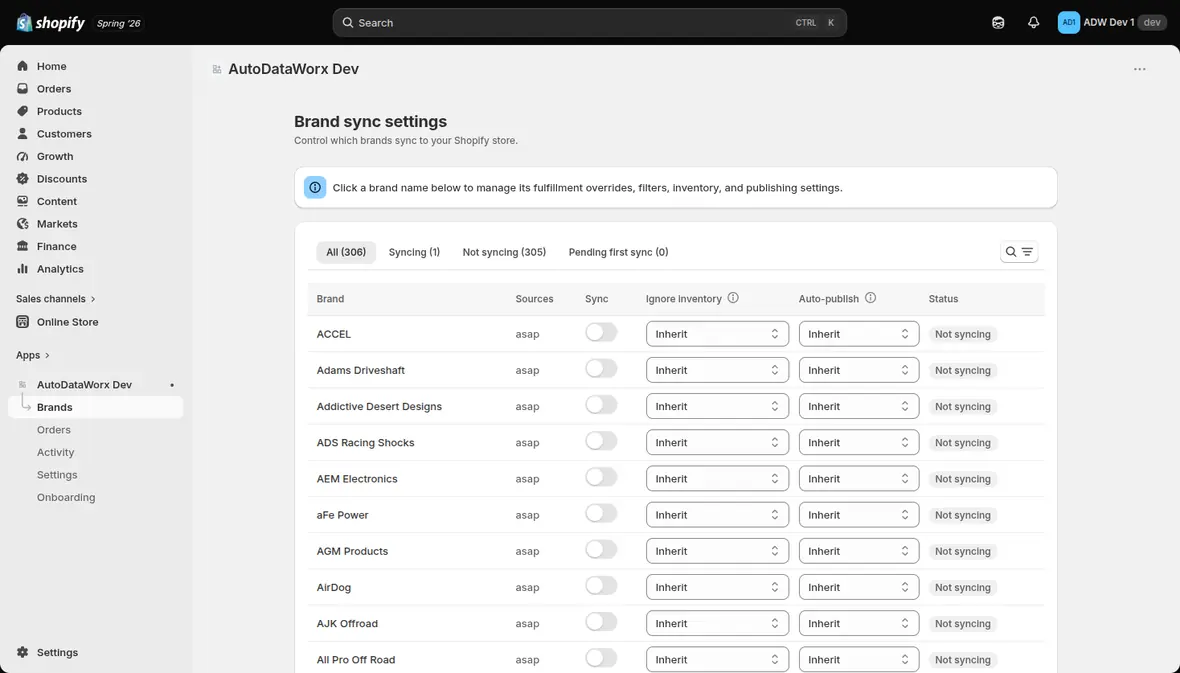Click the Auto-publish info icon
Viewport: 1180px width, 673px height.
point(871,298)
